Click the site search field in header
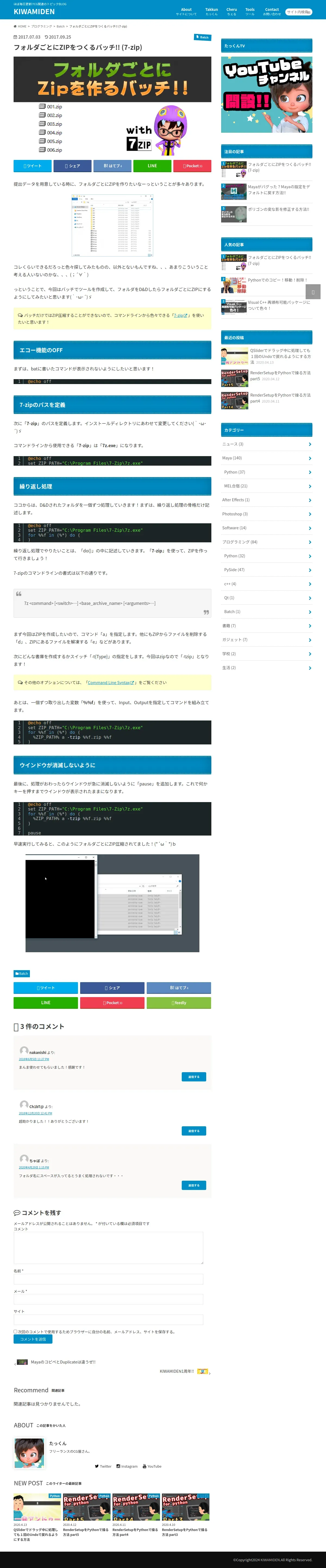The height and width of the screenshot is (1568, 326). pos(299,12)
